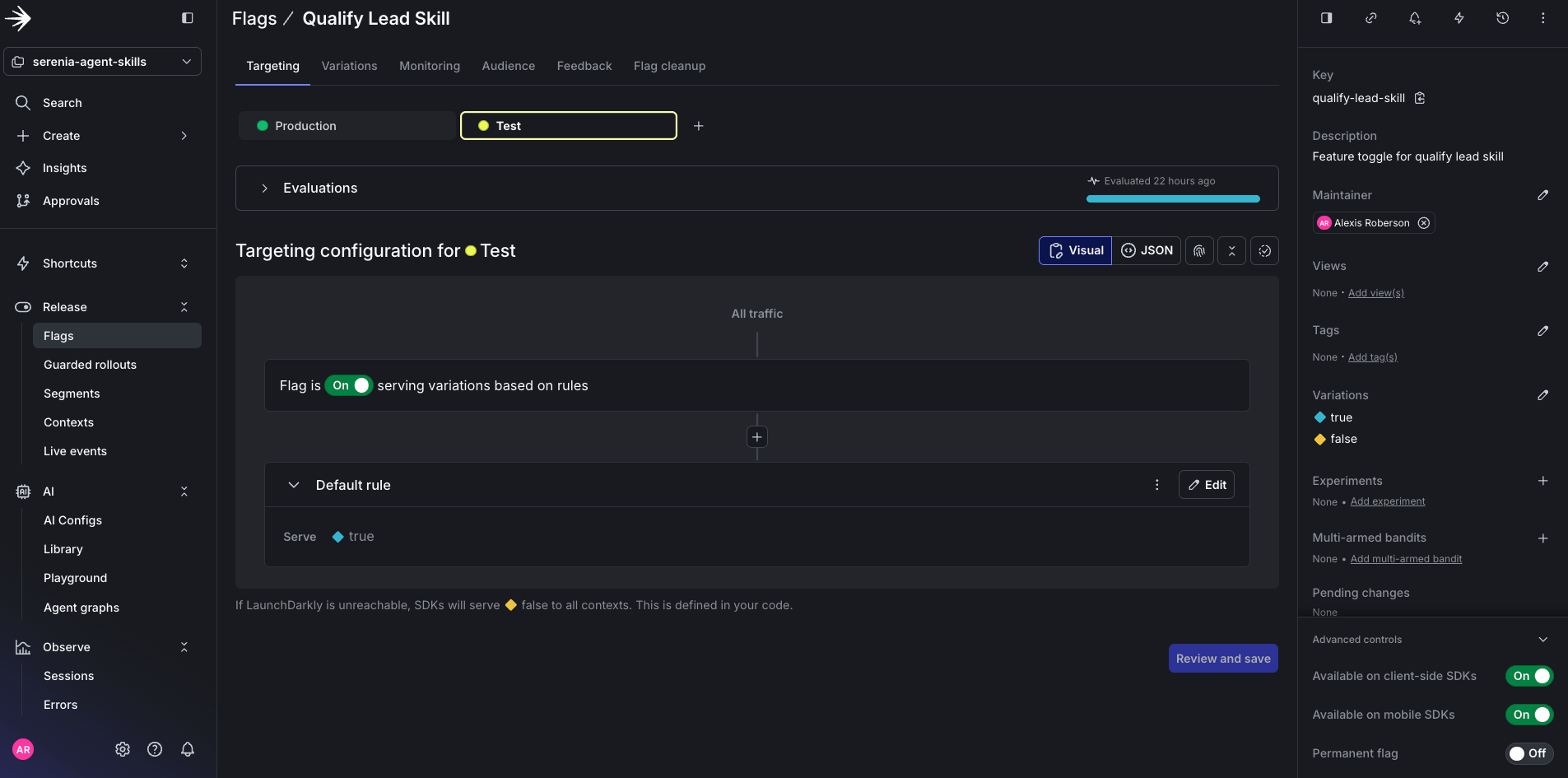Select the Production environment
Screen dimensions: 1568x778
click(347, 126)
